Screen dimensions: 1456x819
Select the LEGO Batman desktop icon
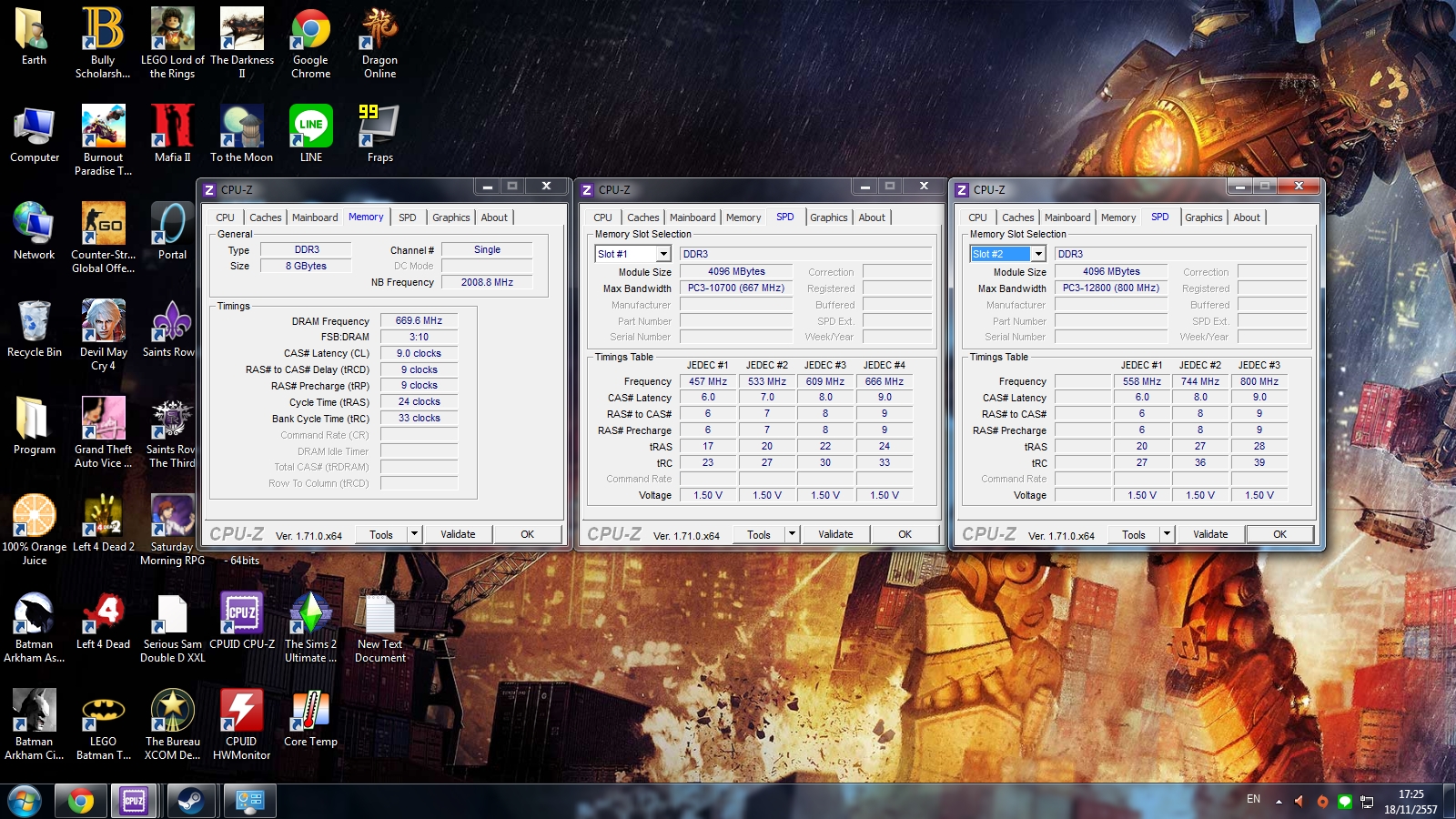(103, 724)
